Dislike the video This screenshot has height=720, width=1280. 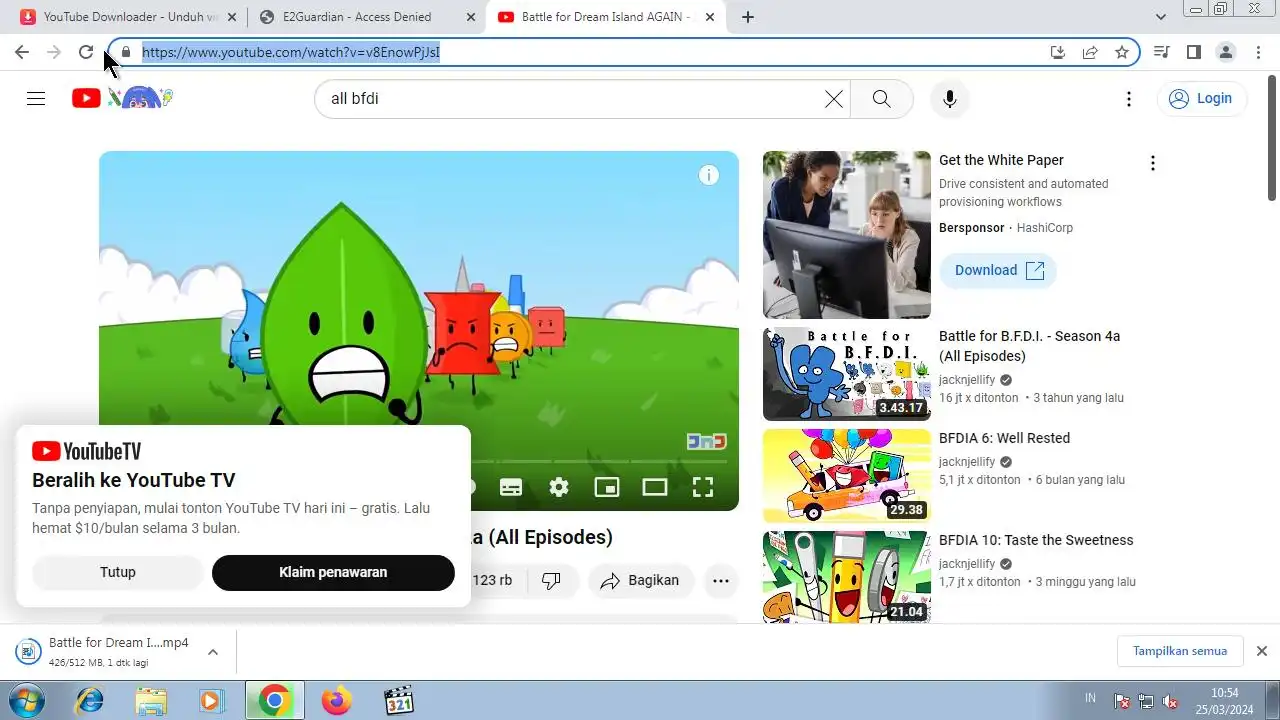click(551, 580)
